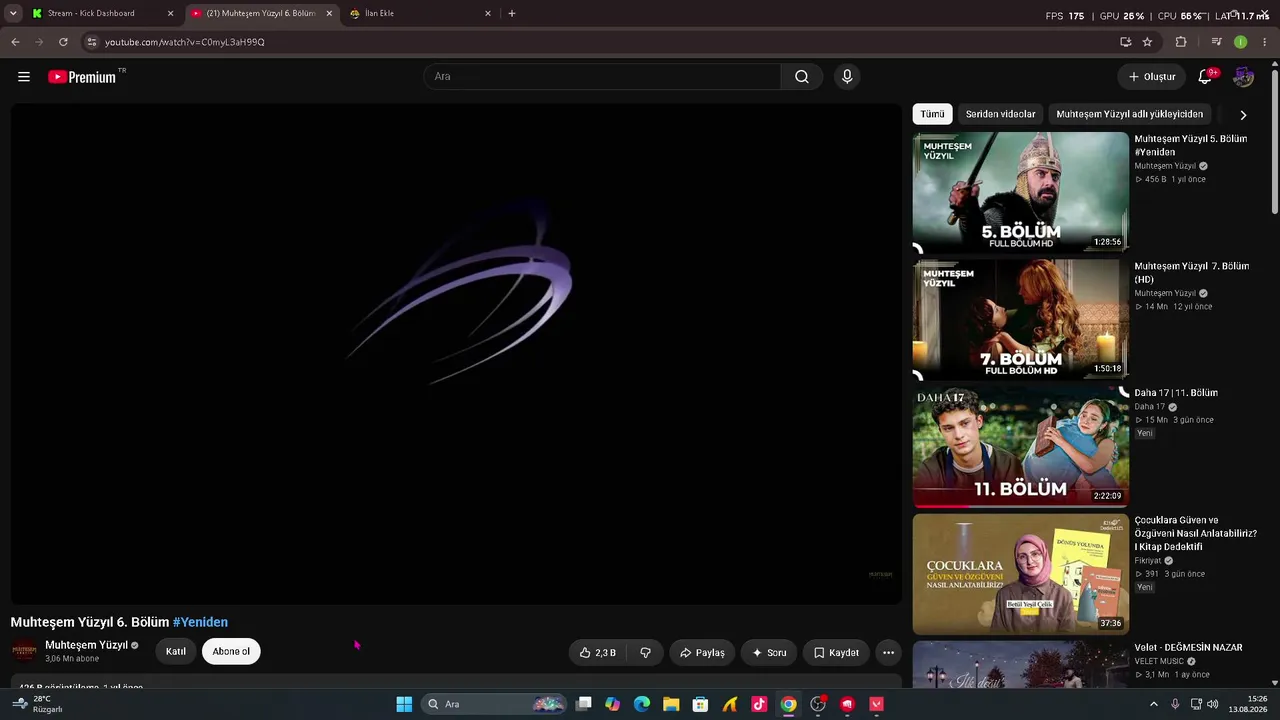Open Muhteşem Yüzyıl 5. Bölüm thumbnail
Screen dimensions: 1280x720
(1021, 192)
